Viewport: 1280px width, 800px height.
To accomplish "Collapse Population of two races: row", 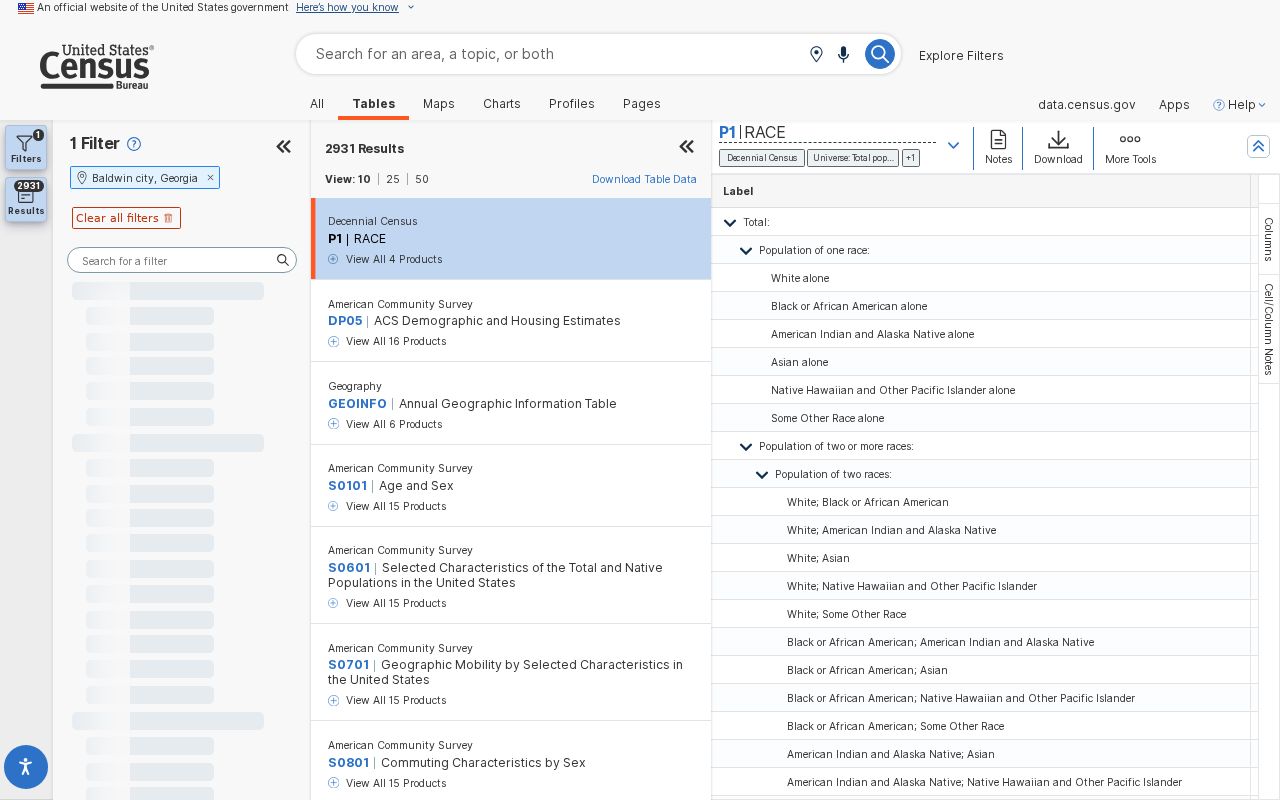I will pyautogui.click(x=762, y=474).
